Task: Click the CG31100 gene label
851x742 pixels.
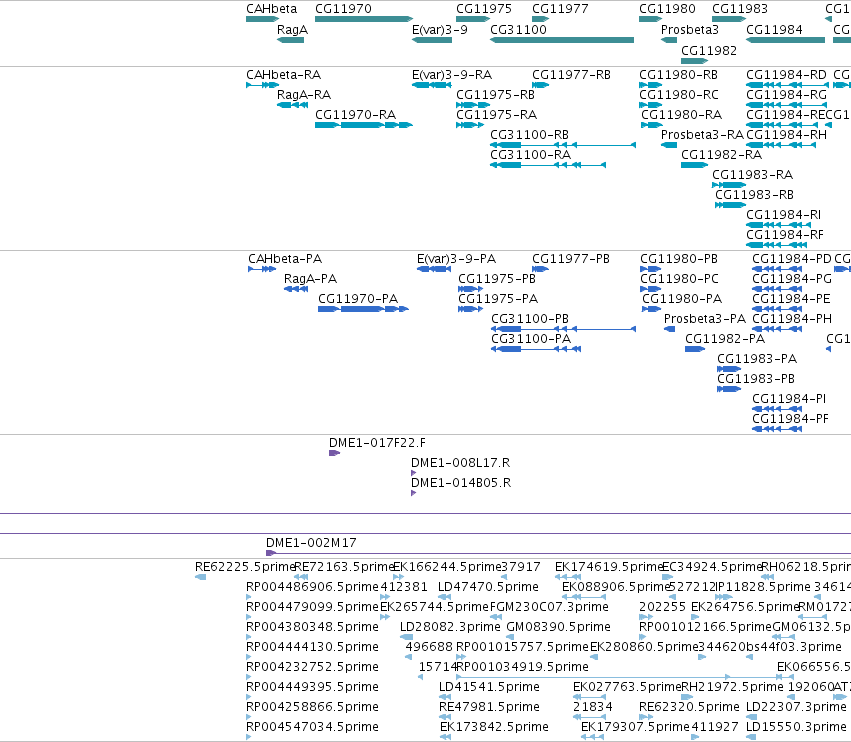Action: pos(518,30)
